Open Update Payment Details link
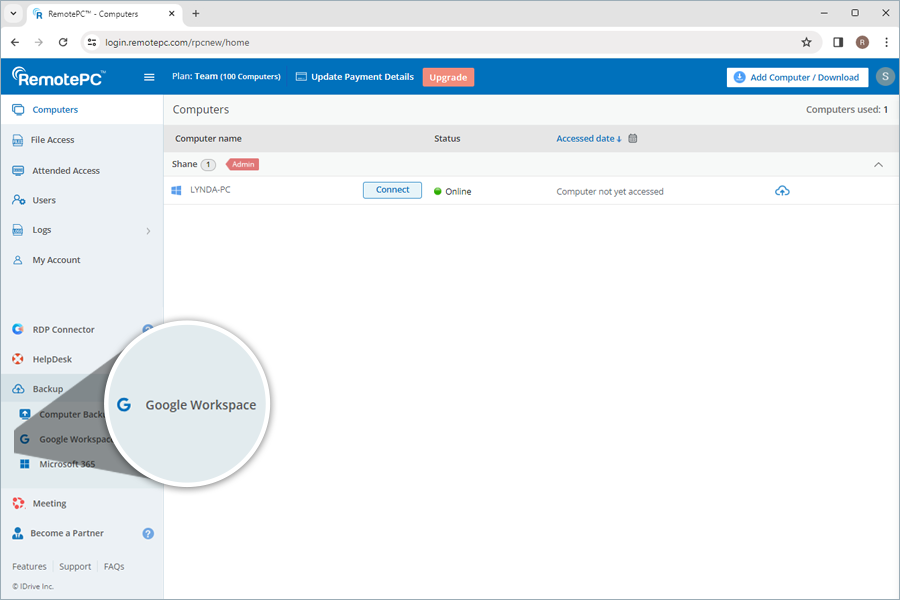This screenshot has height=600, width=900. (x=355, y=77)
